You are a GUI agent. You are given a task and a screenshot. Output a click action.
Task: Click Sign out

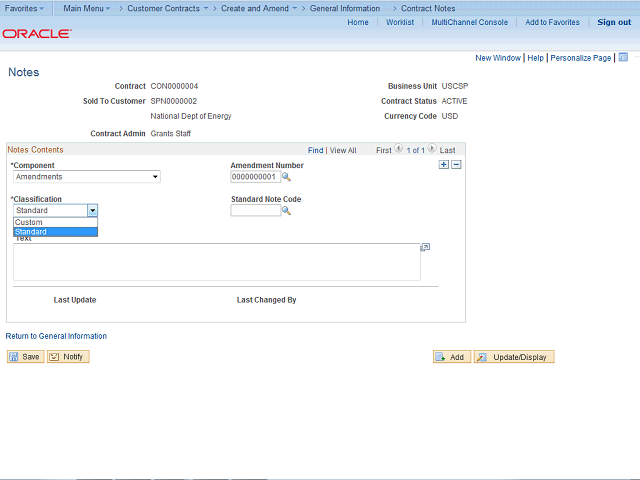[614, 22]
